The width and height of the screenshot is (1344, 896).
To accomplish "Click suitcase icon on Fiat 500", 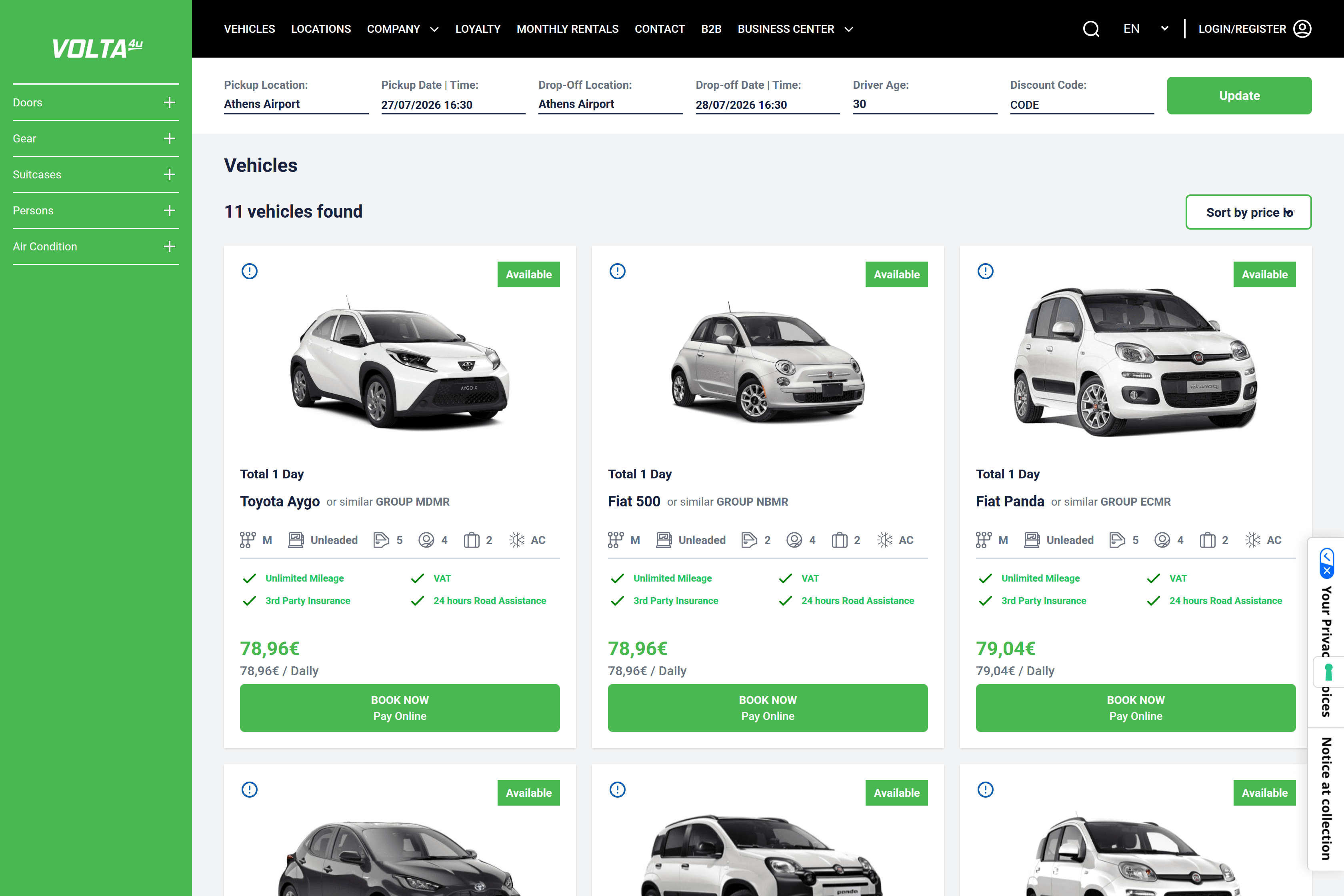I will tap(840, 540).
